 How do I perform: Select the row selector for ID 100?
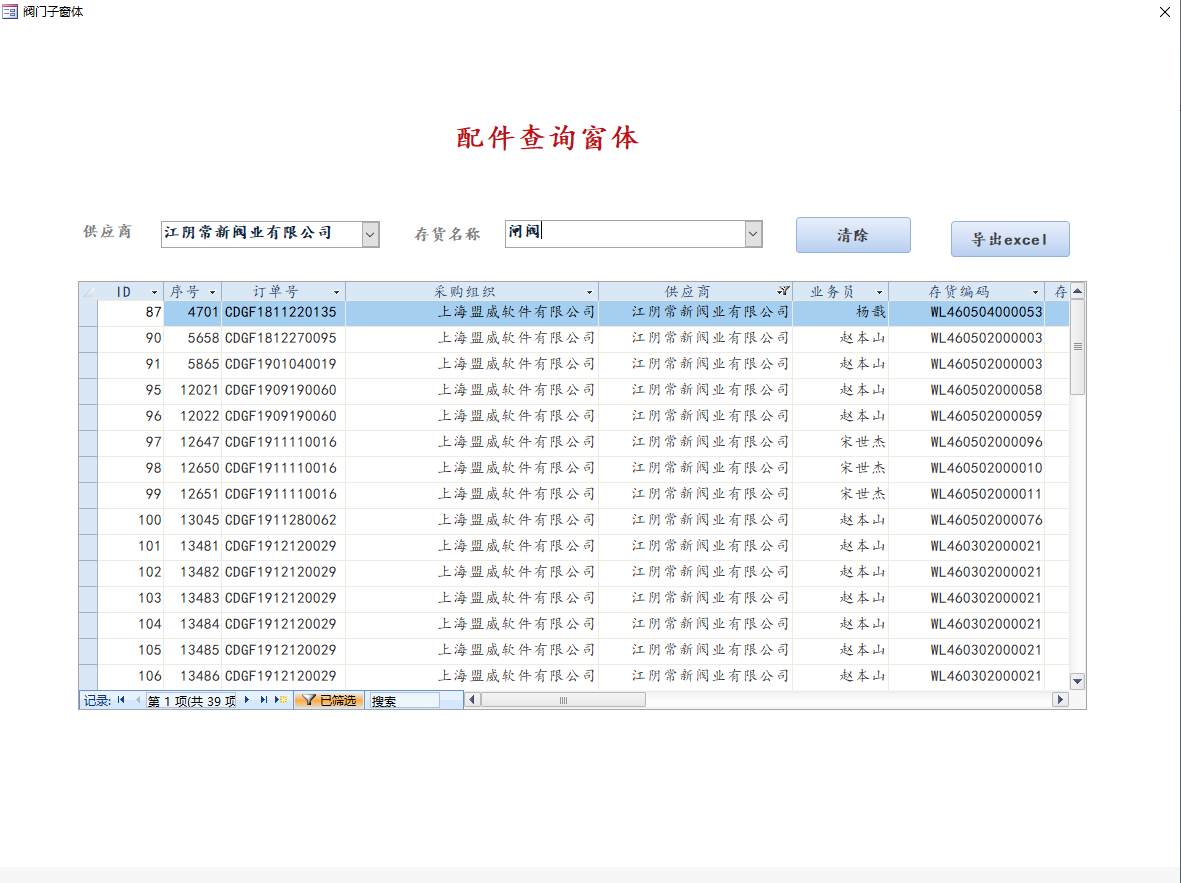click(88, 521)
